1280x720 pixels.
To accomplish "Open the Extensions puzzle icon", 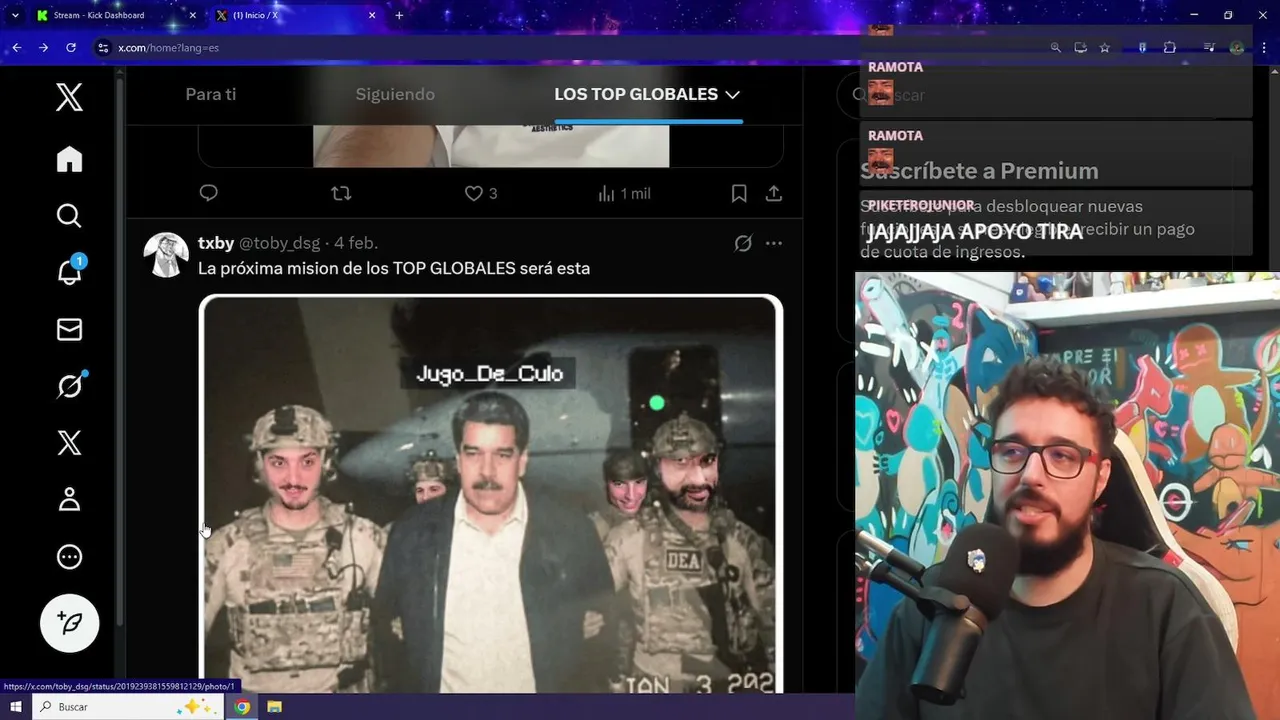I will 1169,47.
